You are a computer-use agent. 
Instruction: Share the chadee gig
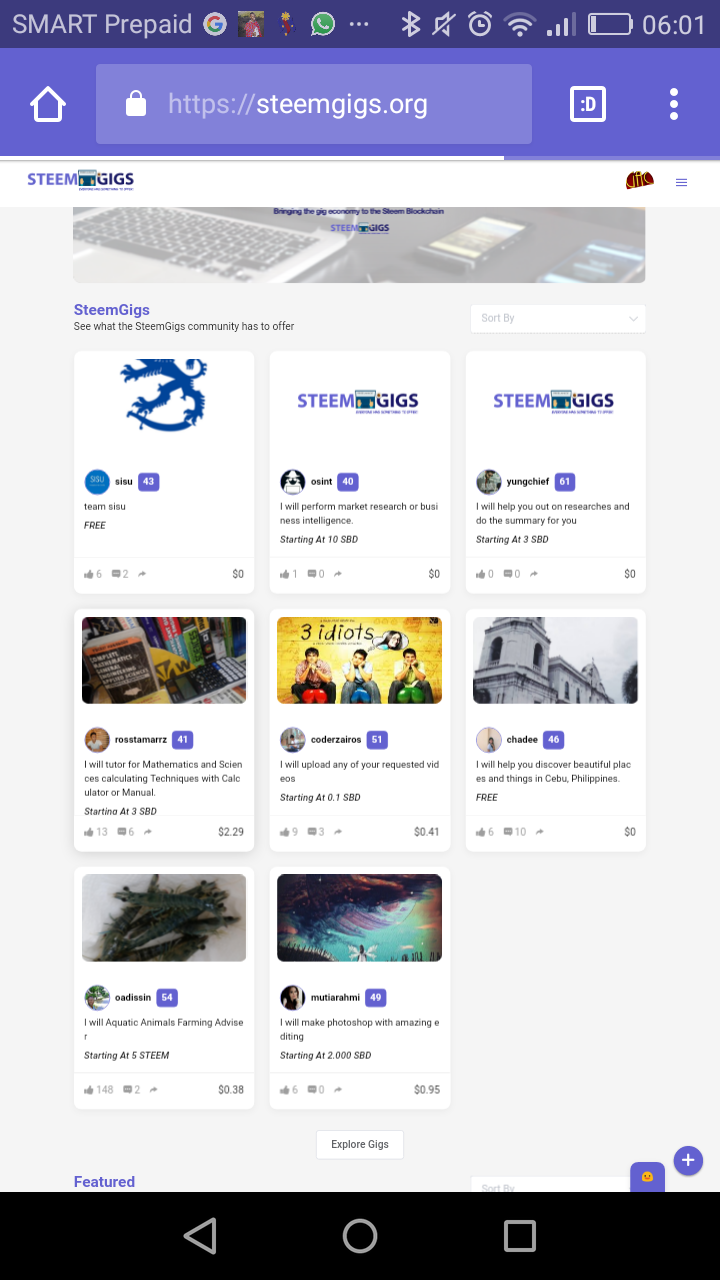click(x=540, y=832)
